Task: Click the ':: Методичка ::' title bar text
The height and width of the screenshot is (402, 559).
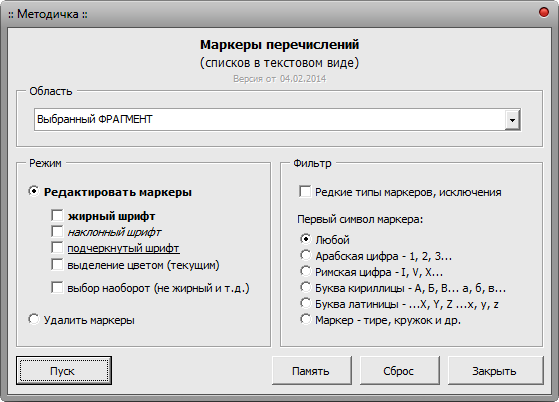Action: click(48, 14)
